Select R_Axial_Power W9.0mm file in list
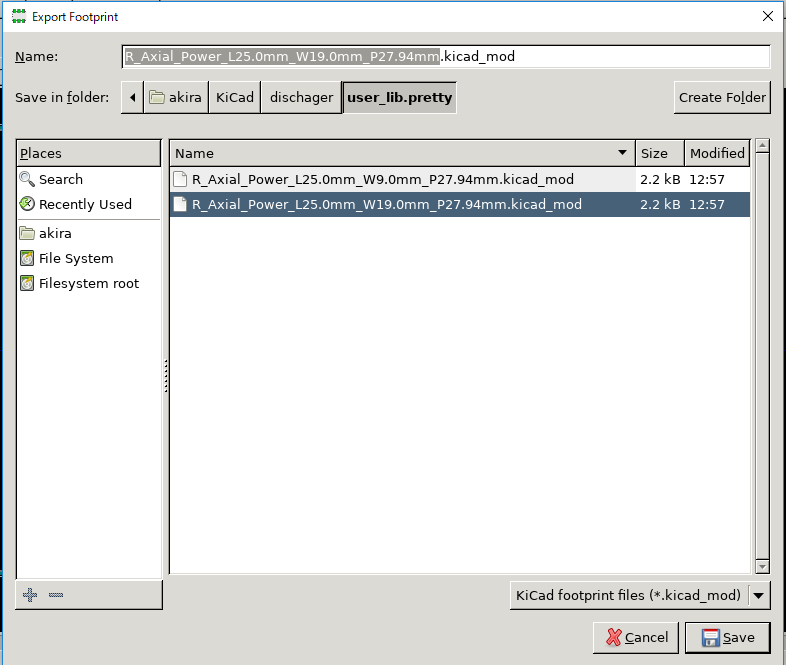Image resolution: width=786 pixels, height=665 pixels. (382, 180)
